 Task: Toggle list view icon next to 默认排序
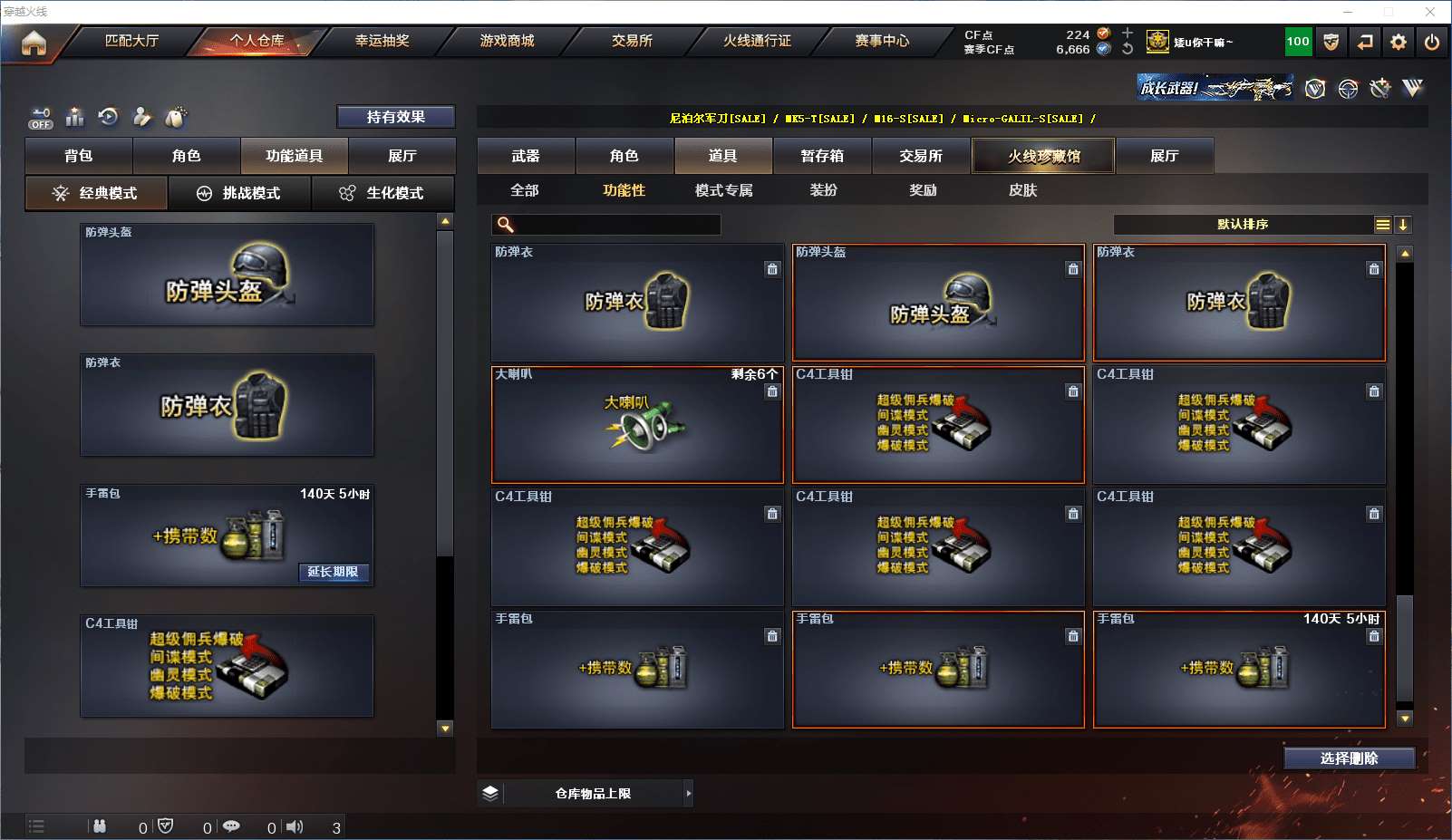[x=1382, y=225]
